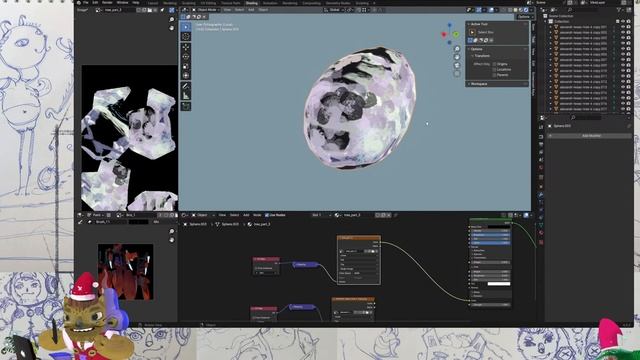Image resolution: width=640 pixels, height=360 pixels.
Task: Click the Add Modifier button
Action: coord(590,136)
